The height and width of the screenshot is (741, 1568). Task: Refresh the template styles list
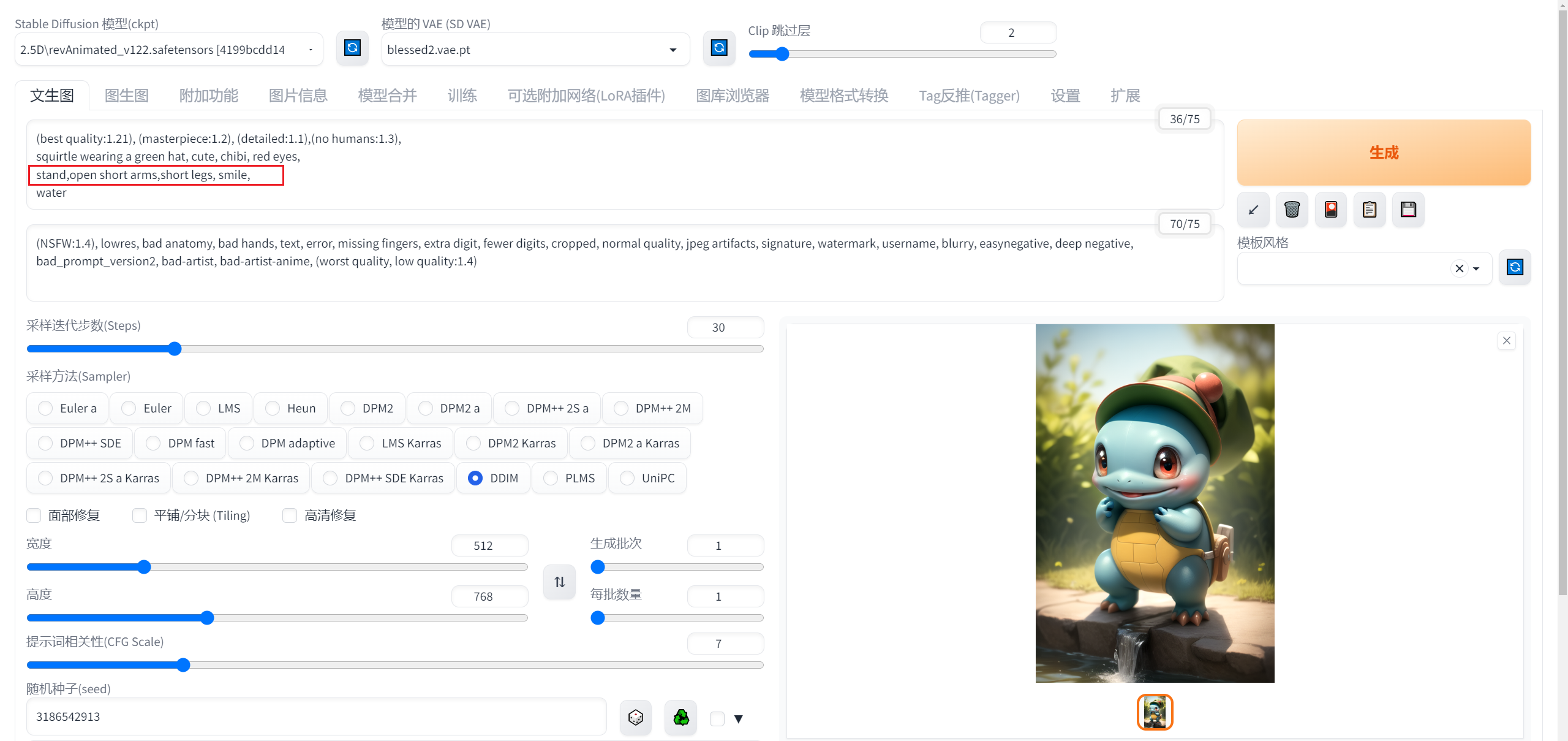point(1515,267)
